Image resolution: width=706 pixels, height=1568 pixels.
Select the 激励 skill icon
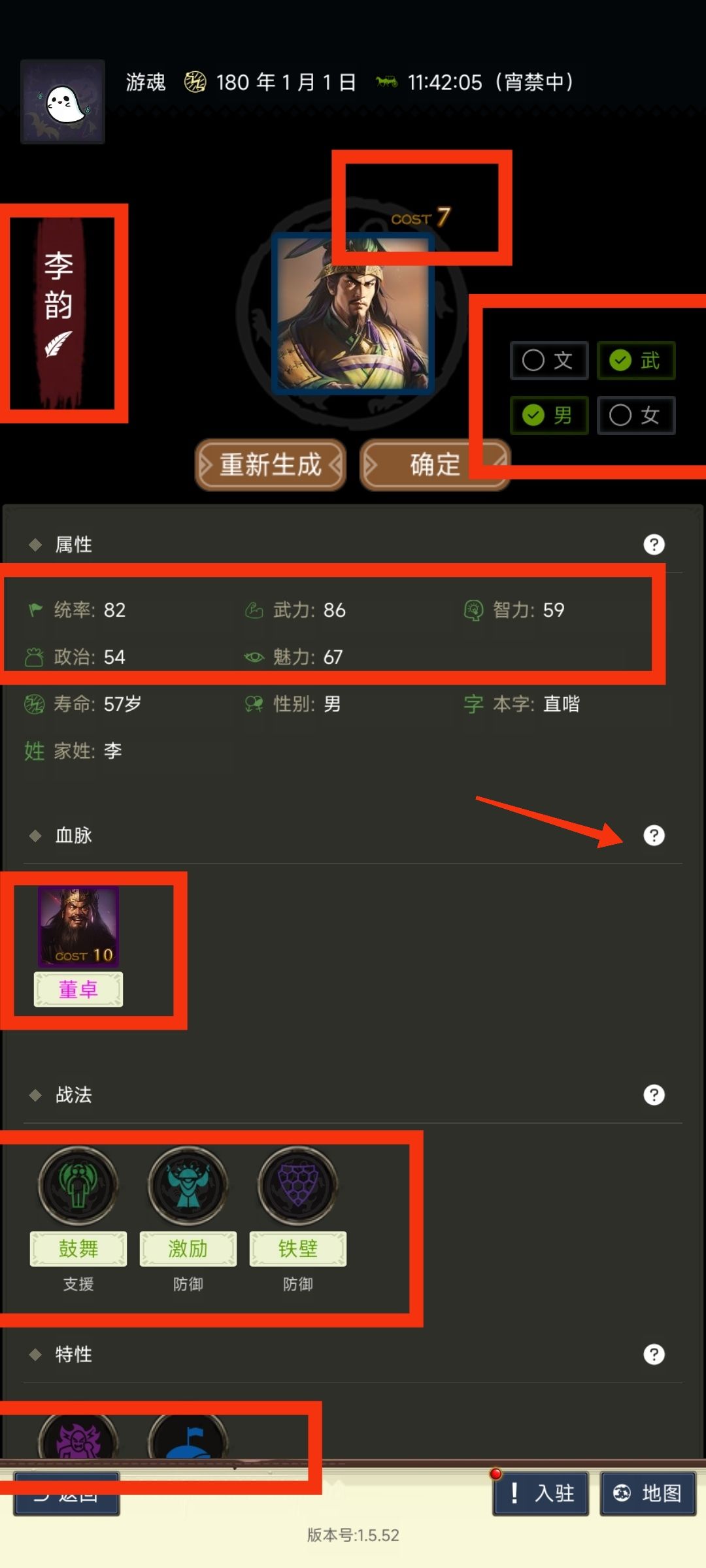click(x=188, y=1186)
